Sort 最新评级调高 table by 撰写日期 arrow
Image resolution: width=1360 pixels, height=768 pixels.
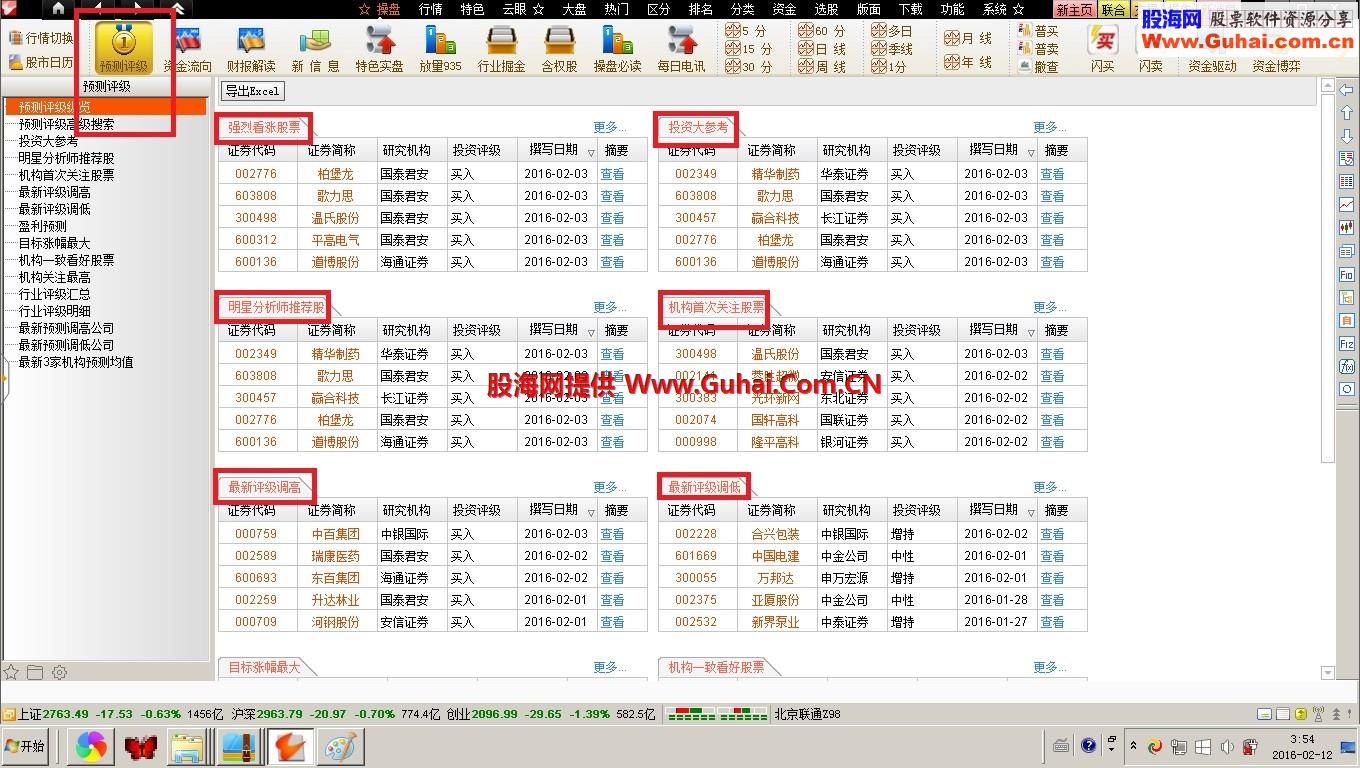pyautogui.click(x=591, y=512)
